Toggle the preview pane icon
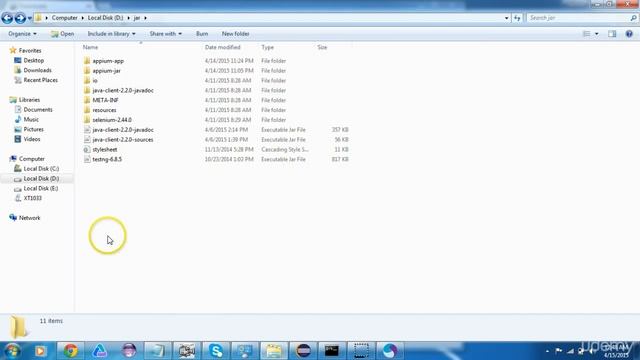The height and width of the screenshot is (360, 640). coord(612,34)
